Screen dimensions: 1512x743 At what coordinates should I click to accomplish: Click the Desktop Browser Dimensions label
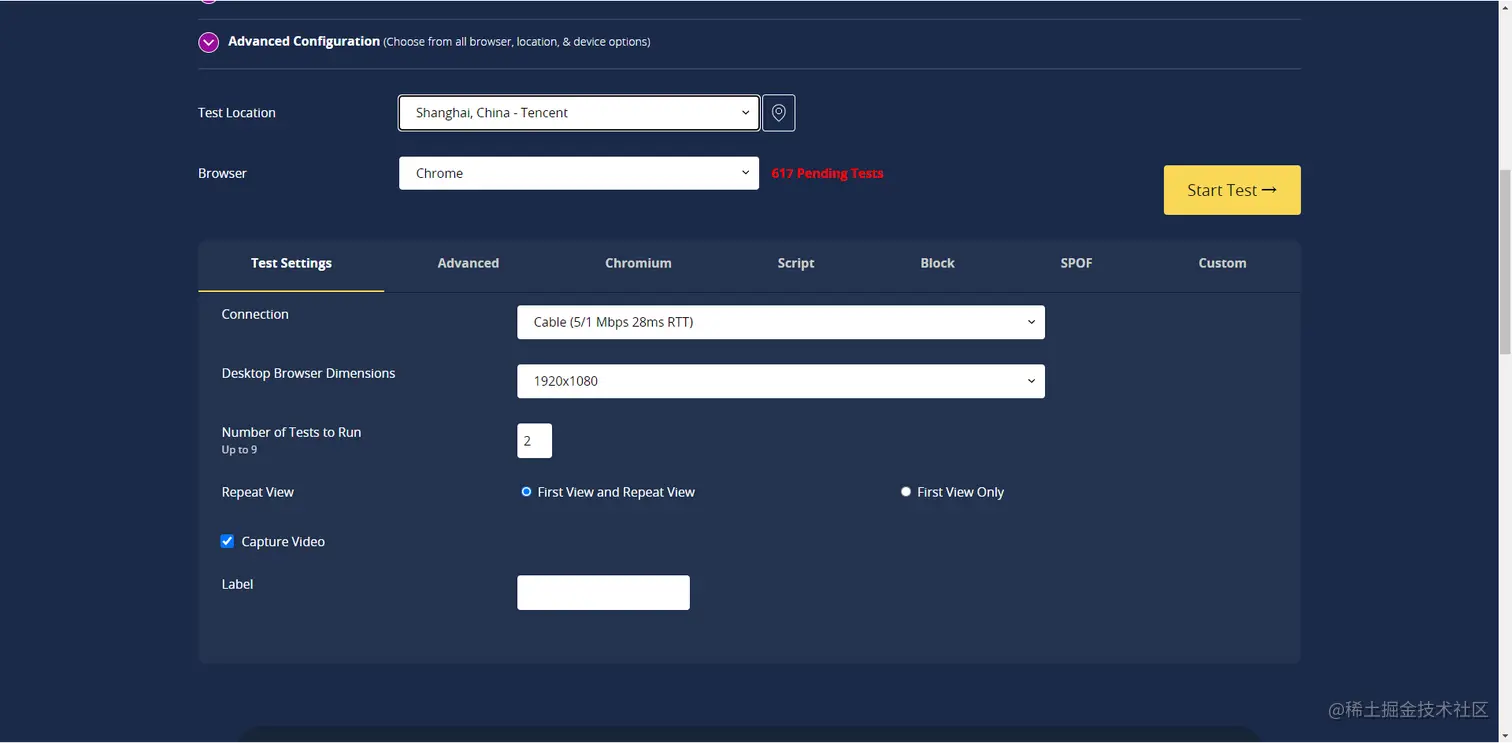tap(308, 373)
